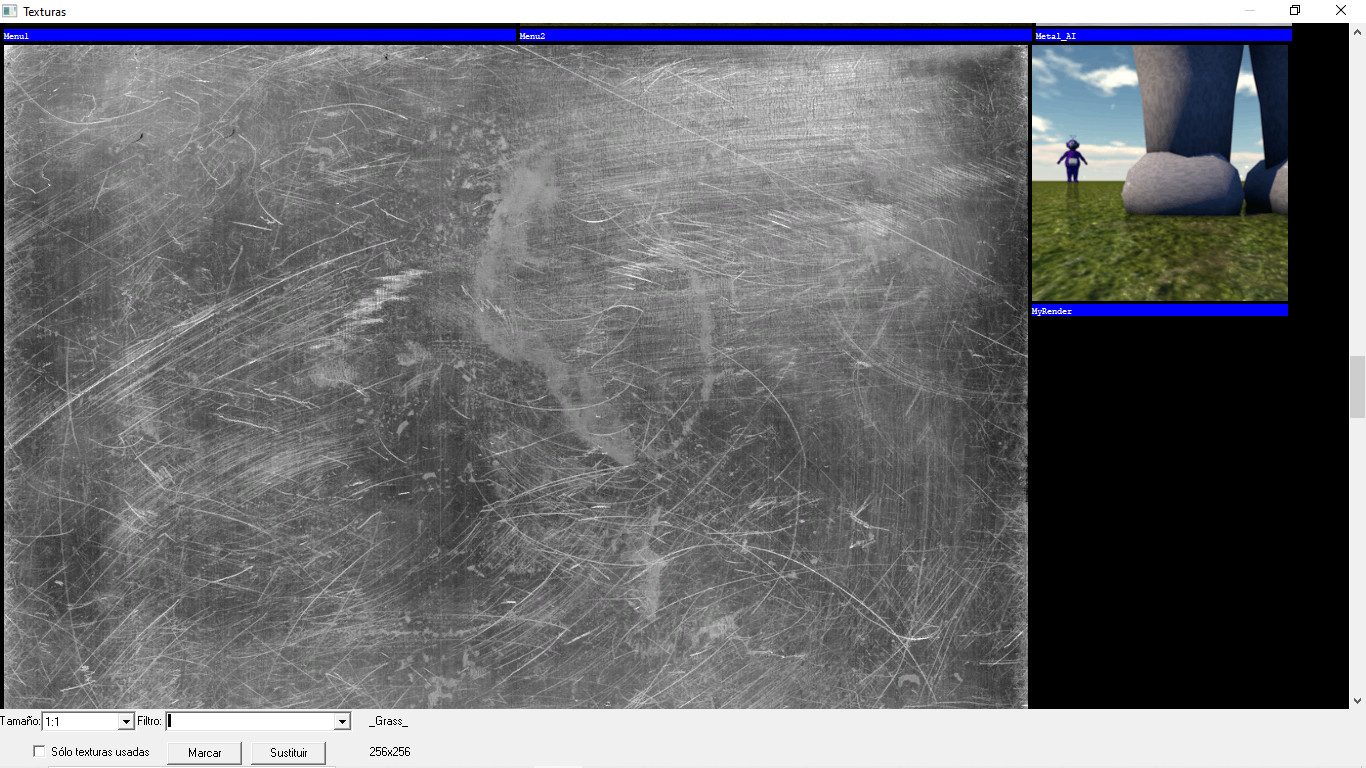Close the Texturas window
1366x768 pixels.
[1341, 11]
